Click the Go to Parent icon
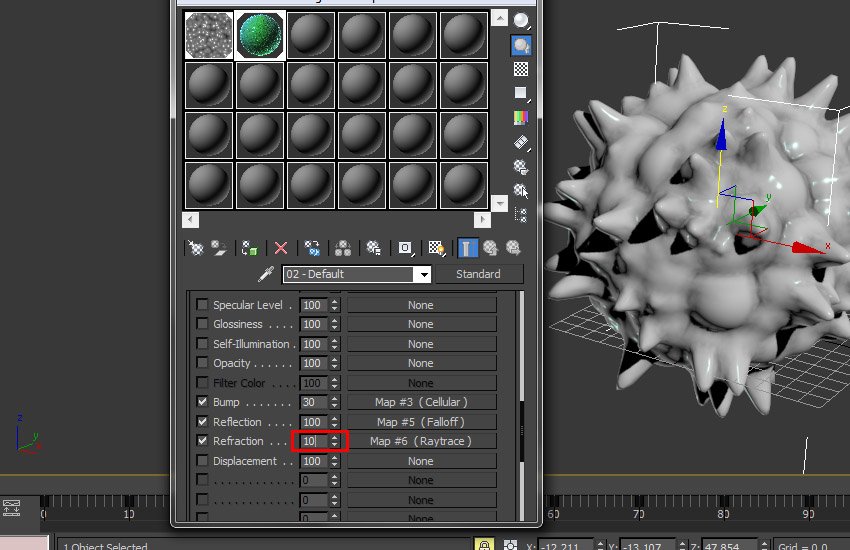 490,248
